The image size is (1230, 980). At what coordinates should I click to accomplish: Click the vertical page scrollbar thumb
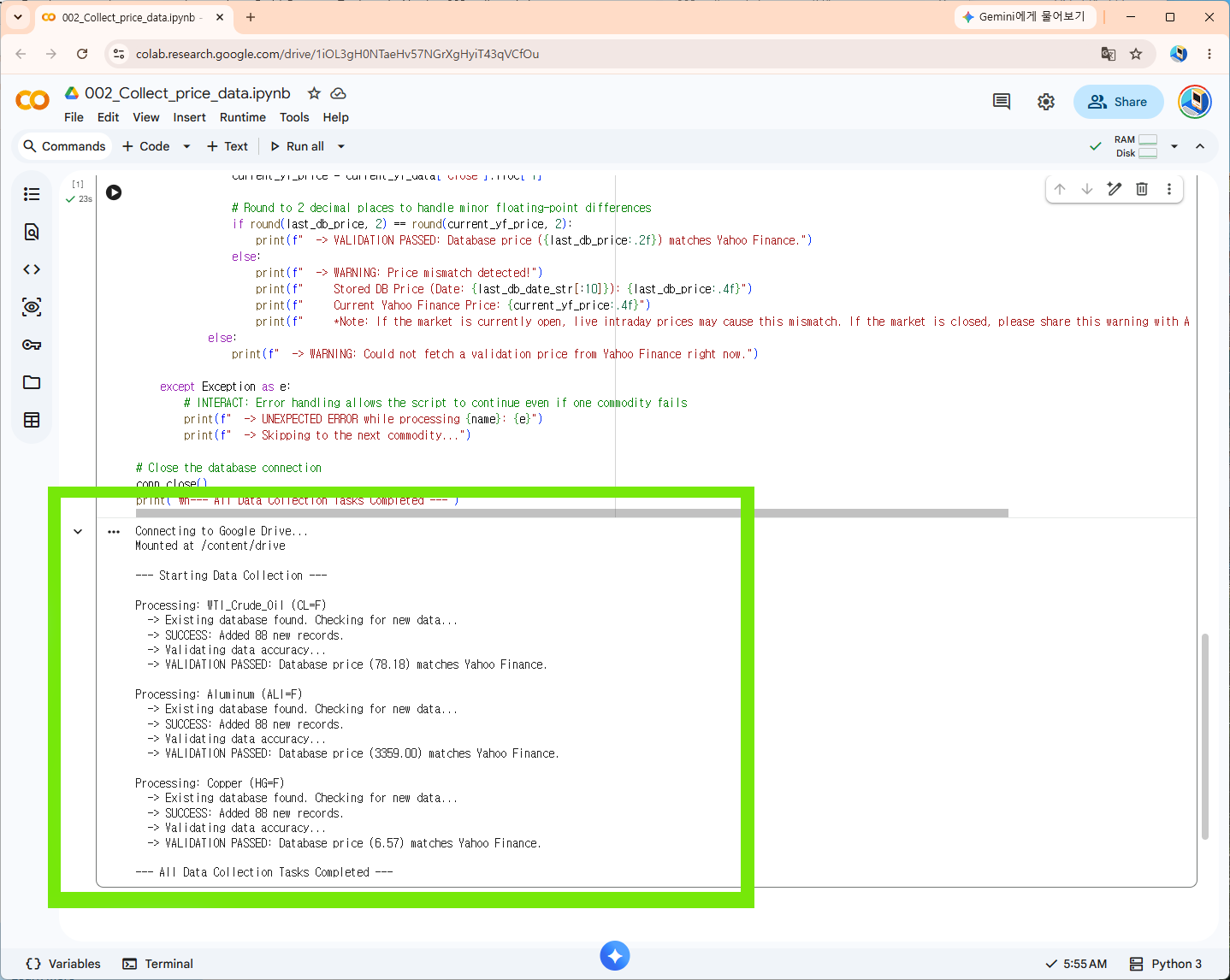pyautogui.click(x=1205, y=736)
